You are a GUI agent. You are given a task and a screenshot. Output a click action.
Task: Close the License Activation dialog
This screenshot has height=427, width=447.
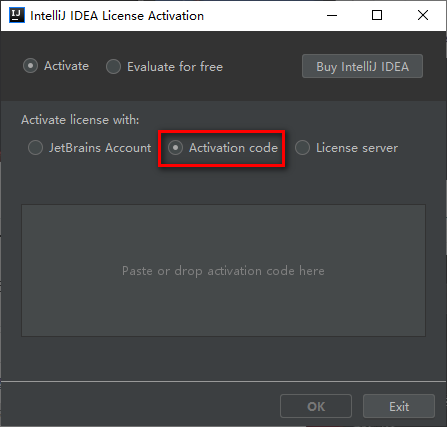coord(423,15)
